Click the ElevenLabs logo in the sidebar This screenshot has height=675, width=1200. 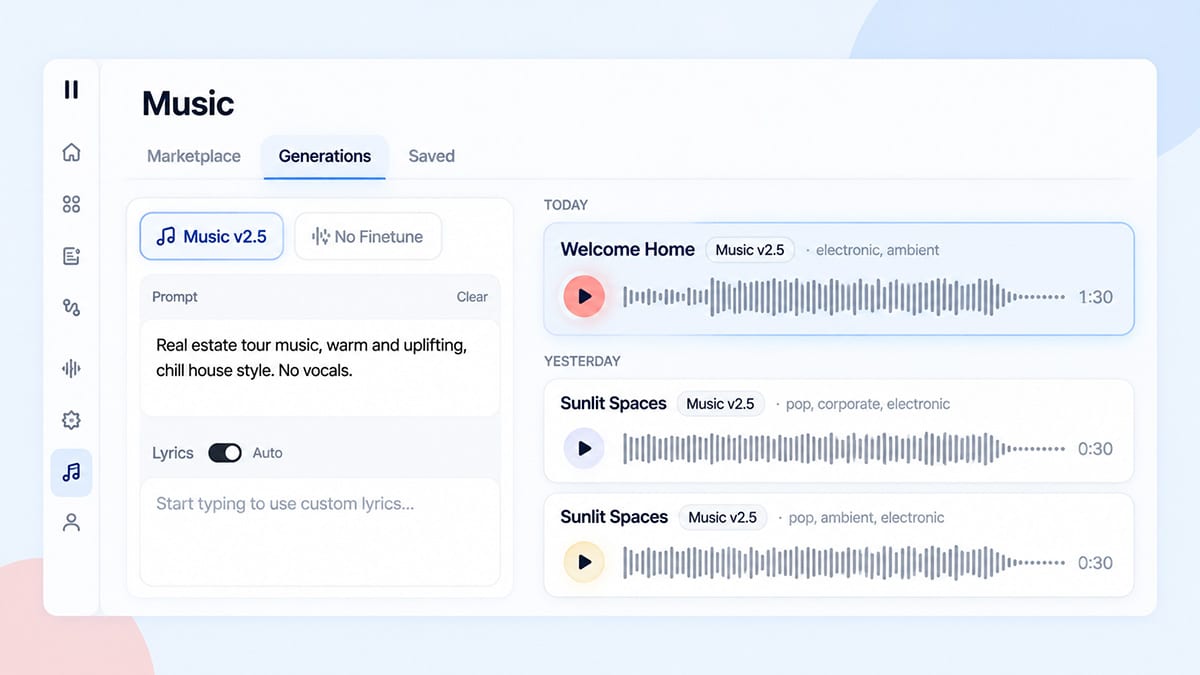(x=71, y=89)
